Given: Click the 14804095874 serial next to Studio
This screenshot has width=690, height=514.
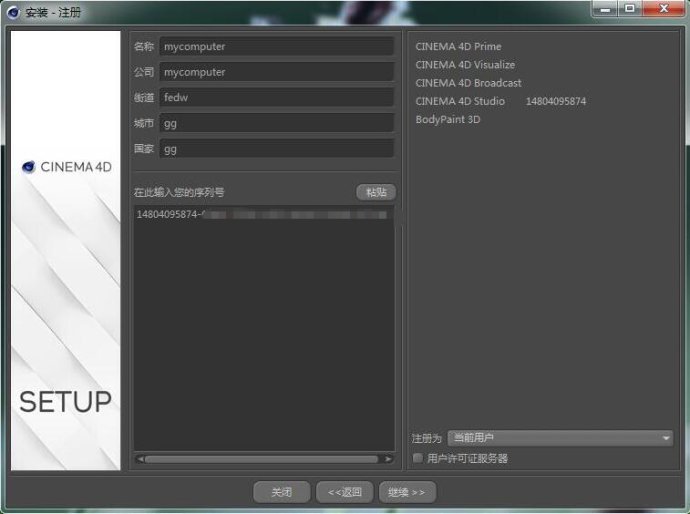Looking at the screenshot, I should [x=556, y=101].
